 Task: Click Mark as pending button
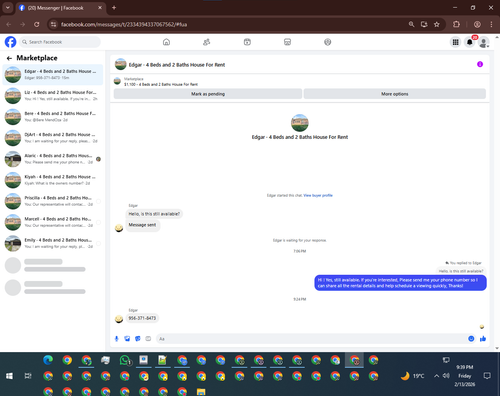(208, 94)
